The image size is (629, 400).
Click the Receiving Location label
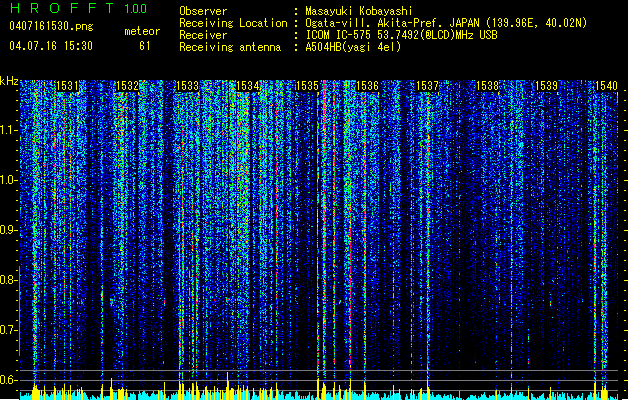coord(233,23)
